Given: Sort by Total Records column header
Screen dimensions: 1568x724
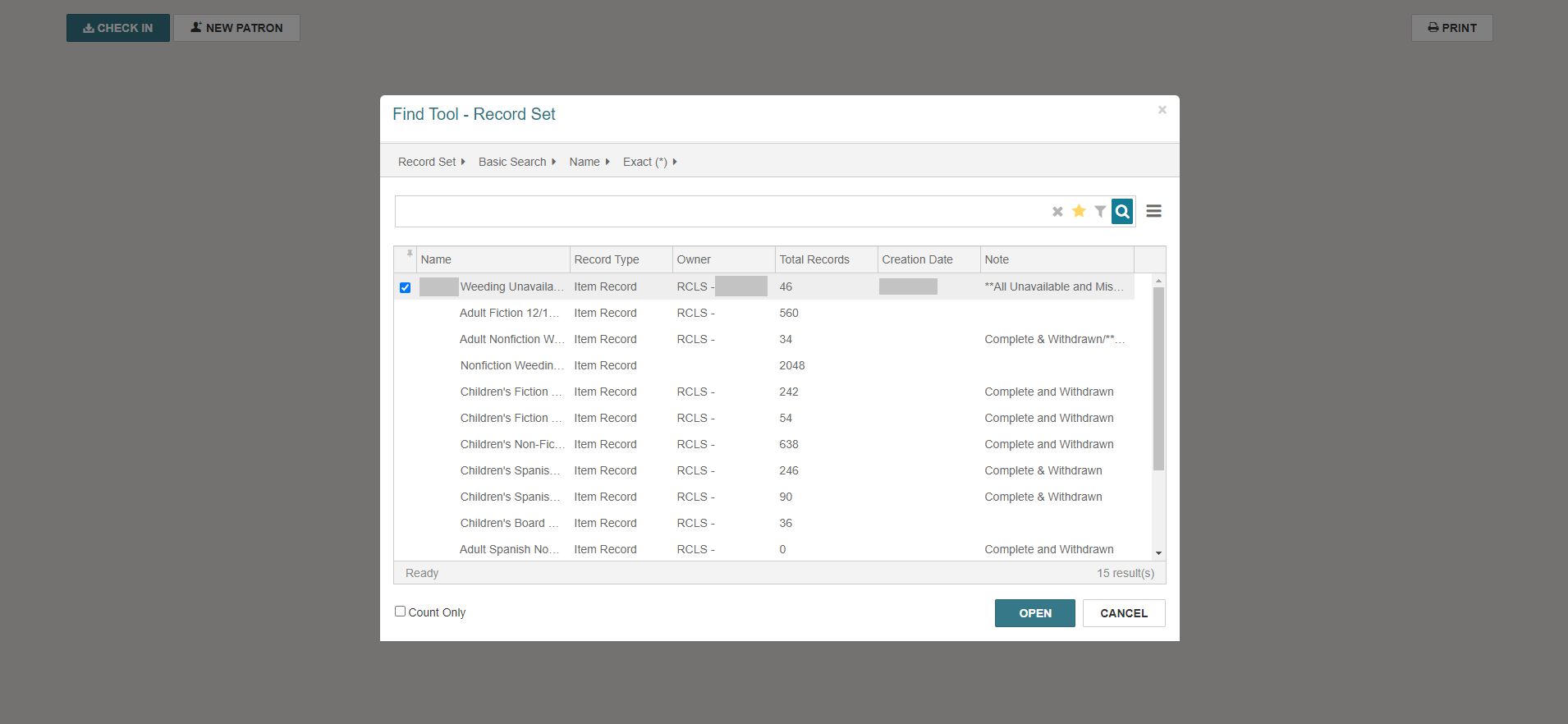Looking at the screenshot, I should click(827, 259).
